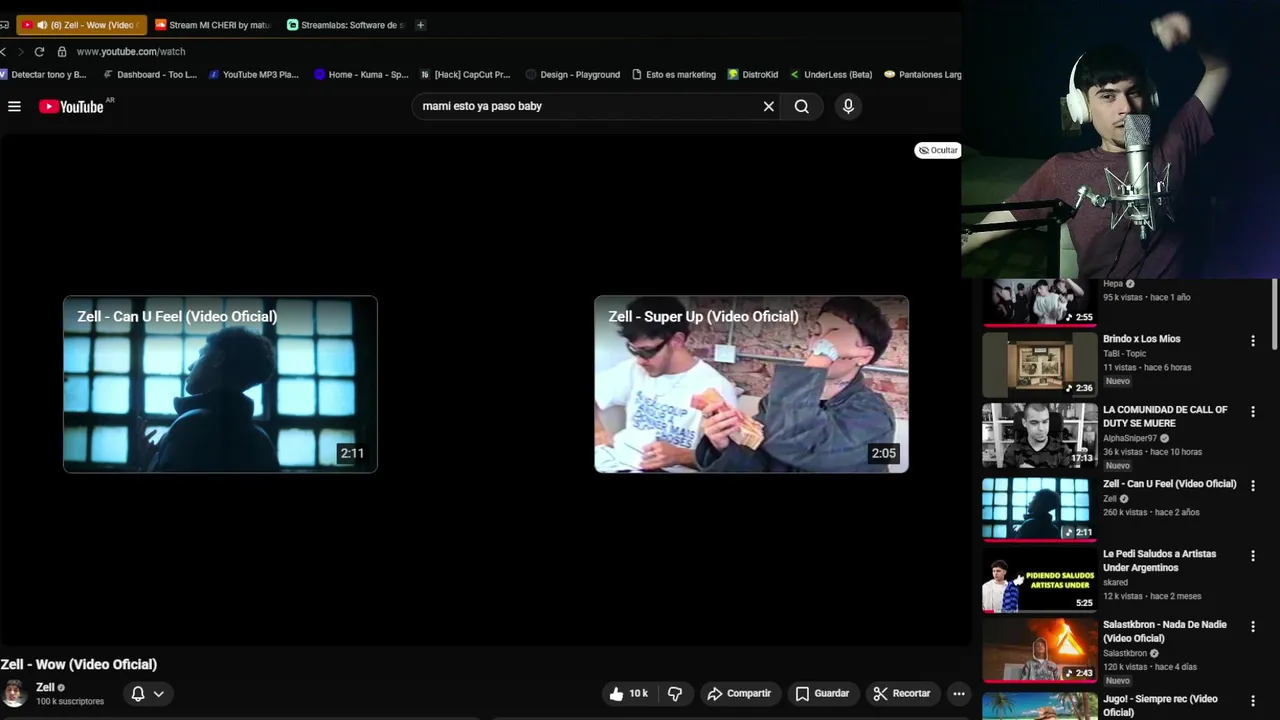Open the YouTube guide hamburger menu
The height and width of the screenshot is (720, 1280).
click(14, 106)
